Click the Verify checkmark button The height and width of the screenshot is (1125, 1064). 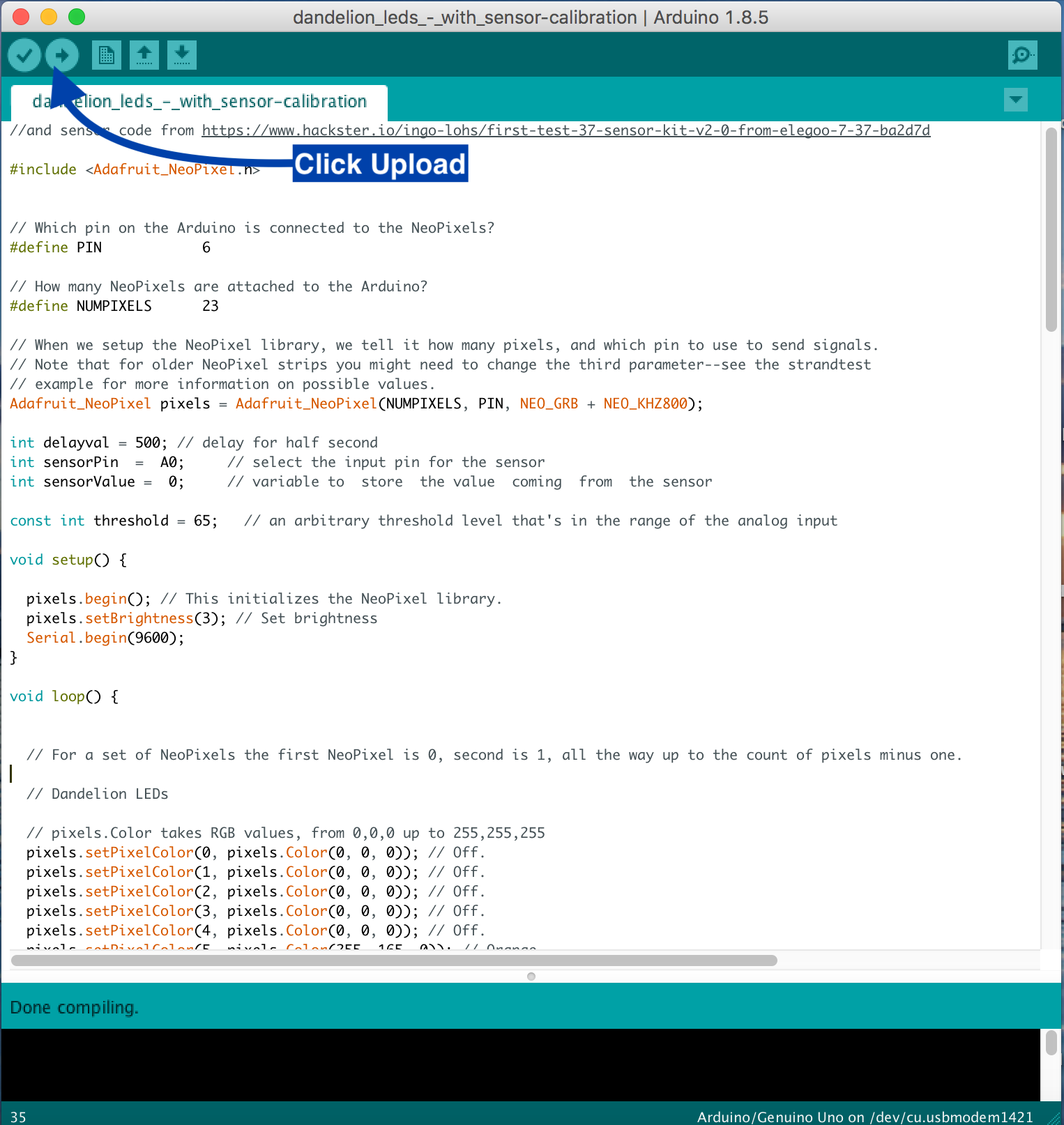point(24,55)
